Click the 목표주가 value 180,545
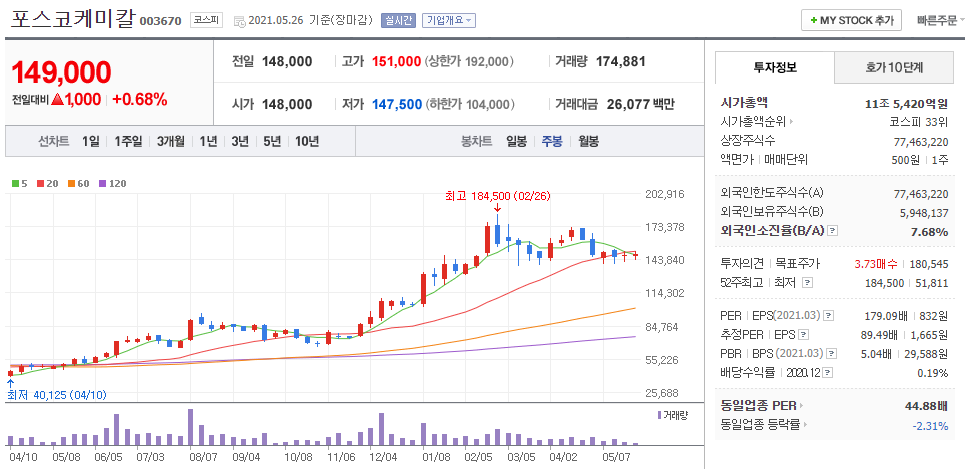Viewport: 971px width, 469px height. [929, 264]
